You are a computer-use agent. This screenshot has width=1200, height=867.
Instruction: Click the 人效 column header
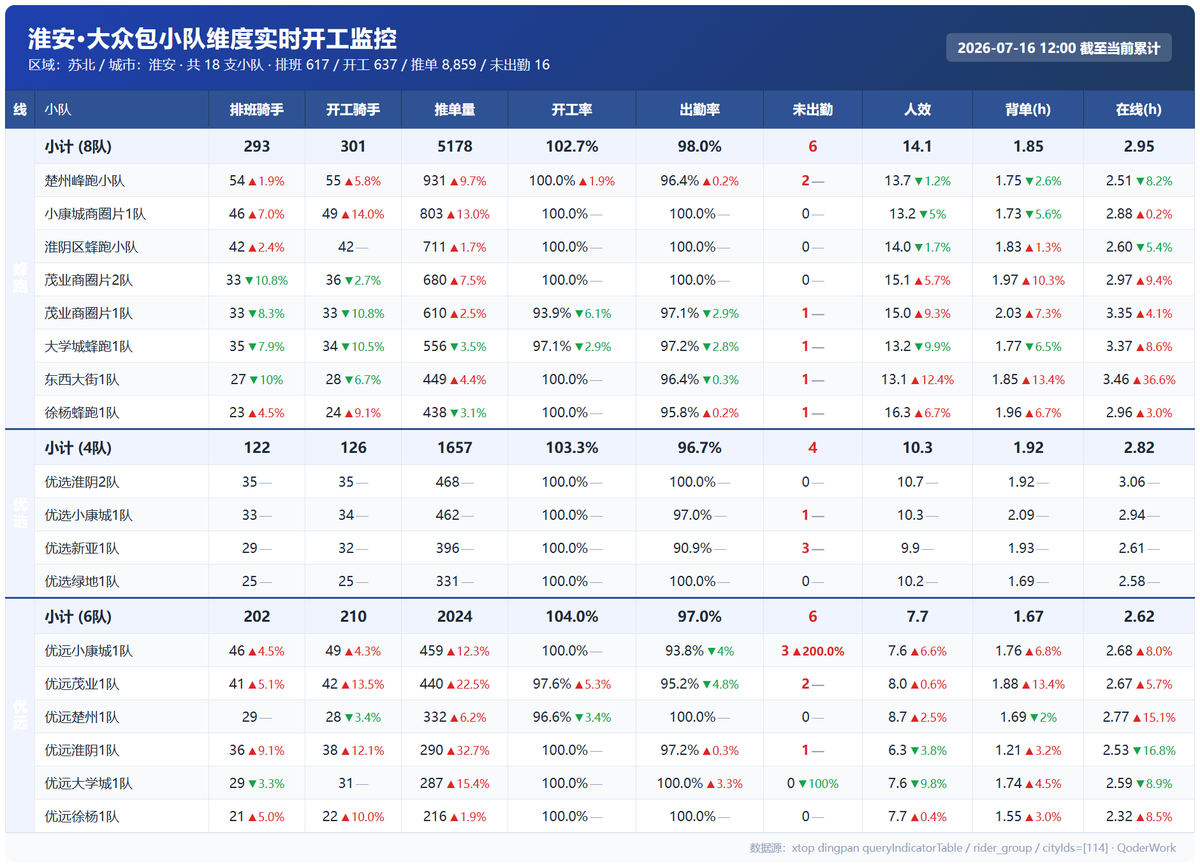tap(917, 109)
